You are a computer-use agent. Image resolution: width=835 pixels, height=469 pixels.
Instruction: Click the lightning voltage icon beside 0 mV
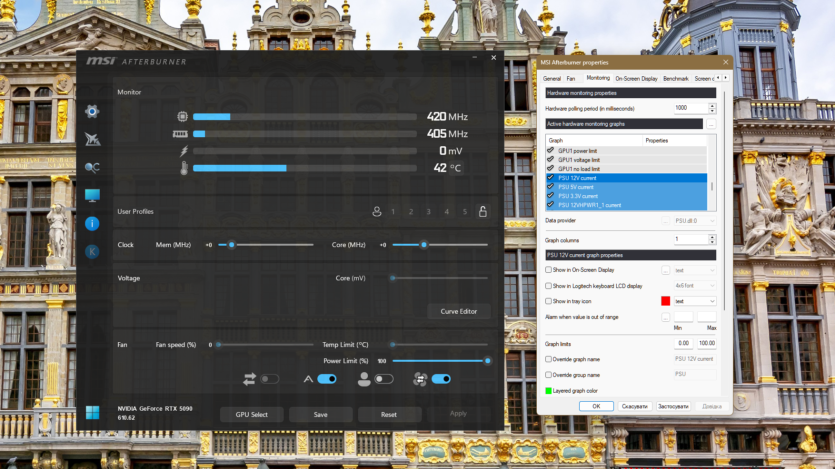pyautogui.click(x=184, y=151)
